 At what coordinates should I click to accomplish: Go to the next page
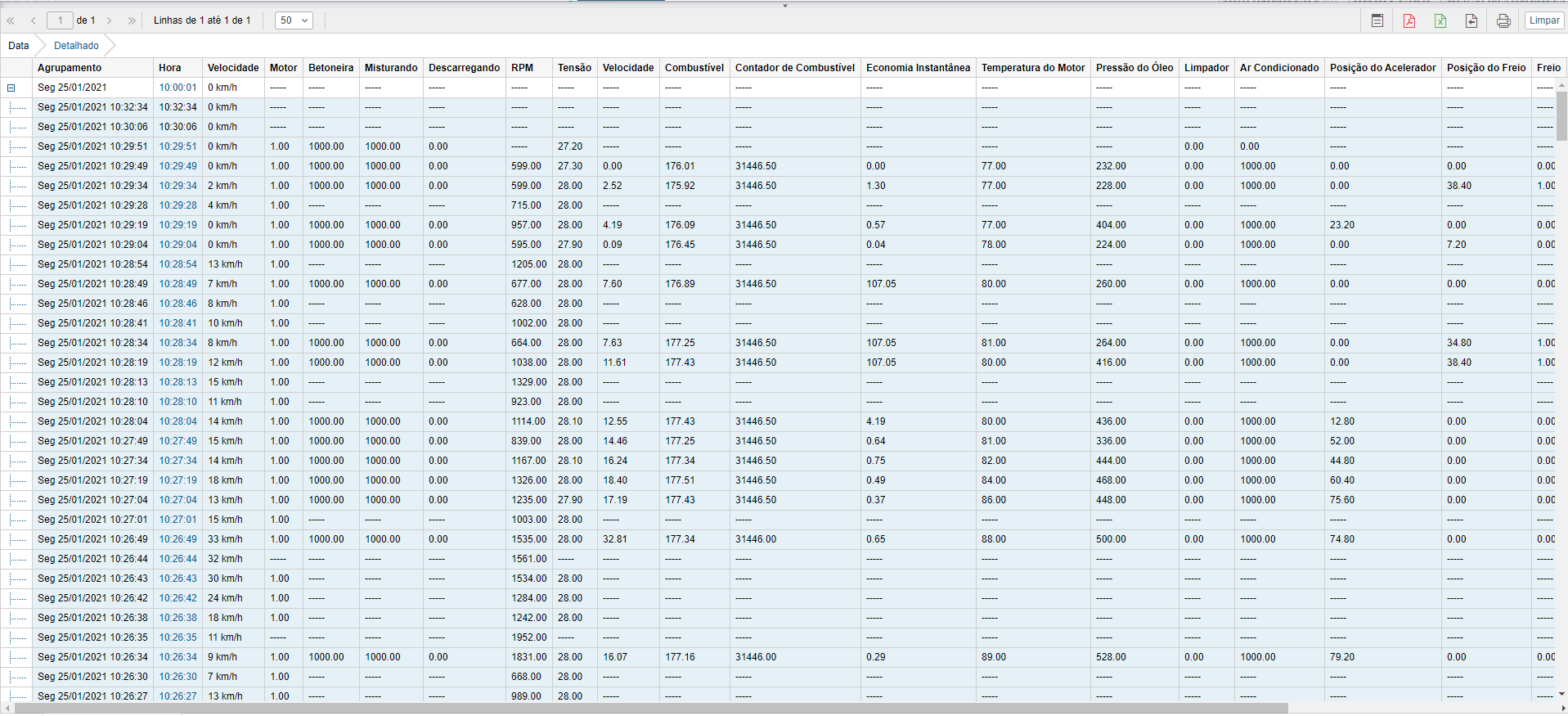click(x=110, y=20)
